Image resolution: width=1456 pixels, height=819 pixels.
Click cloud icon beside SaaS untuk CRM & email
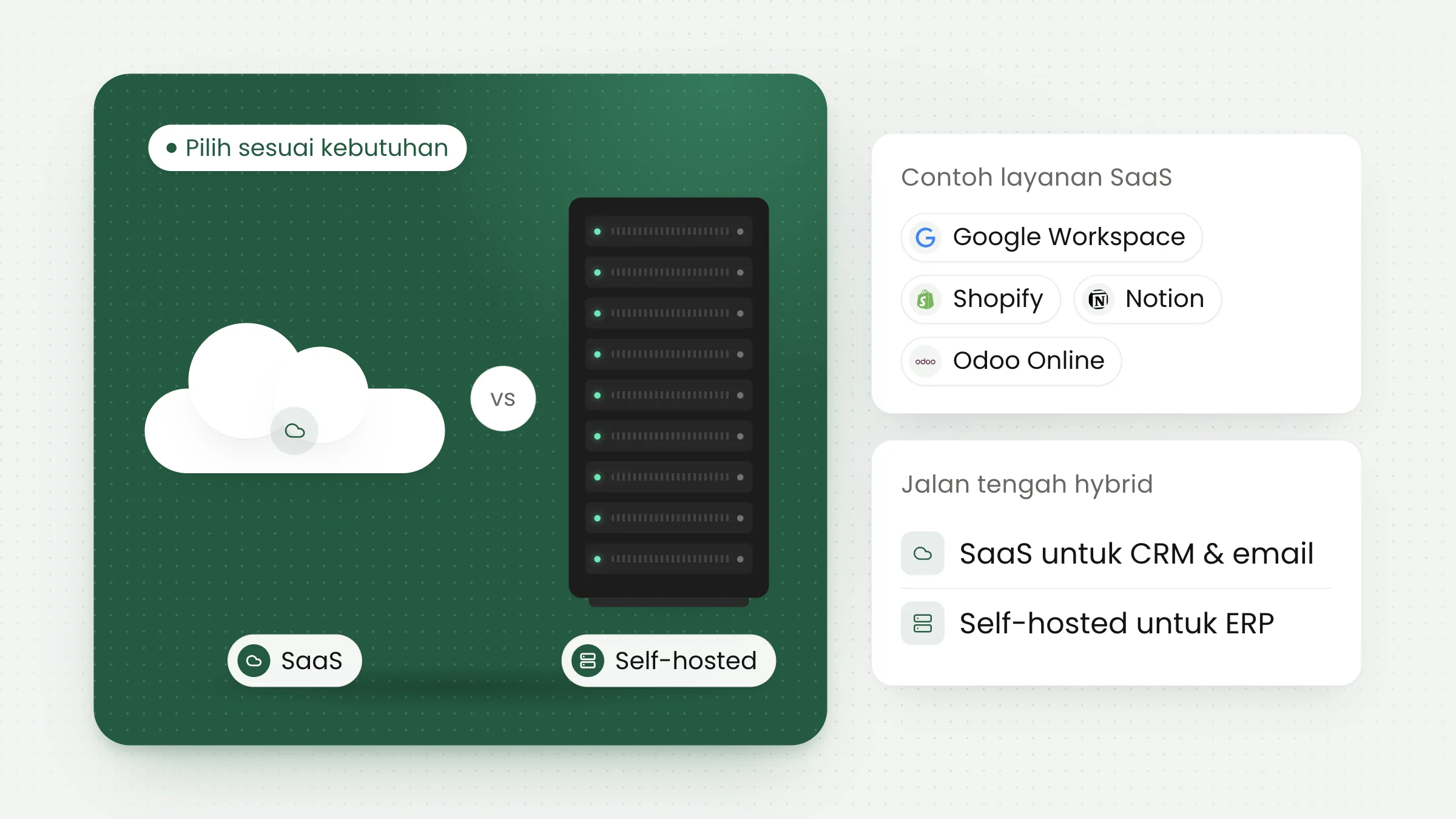coord(923,553)
